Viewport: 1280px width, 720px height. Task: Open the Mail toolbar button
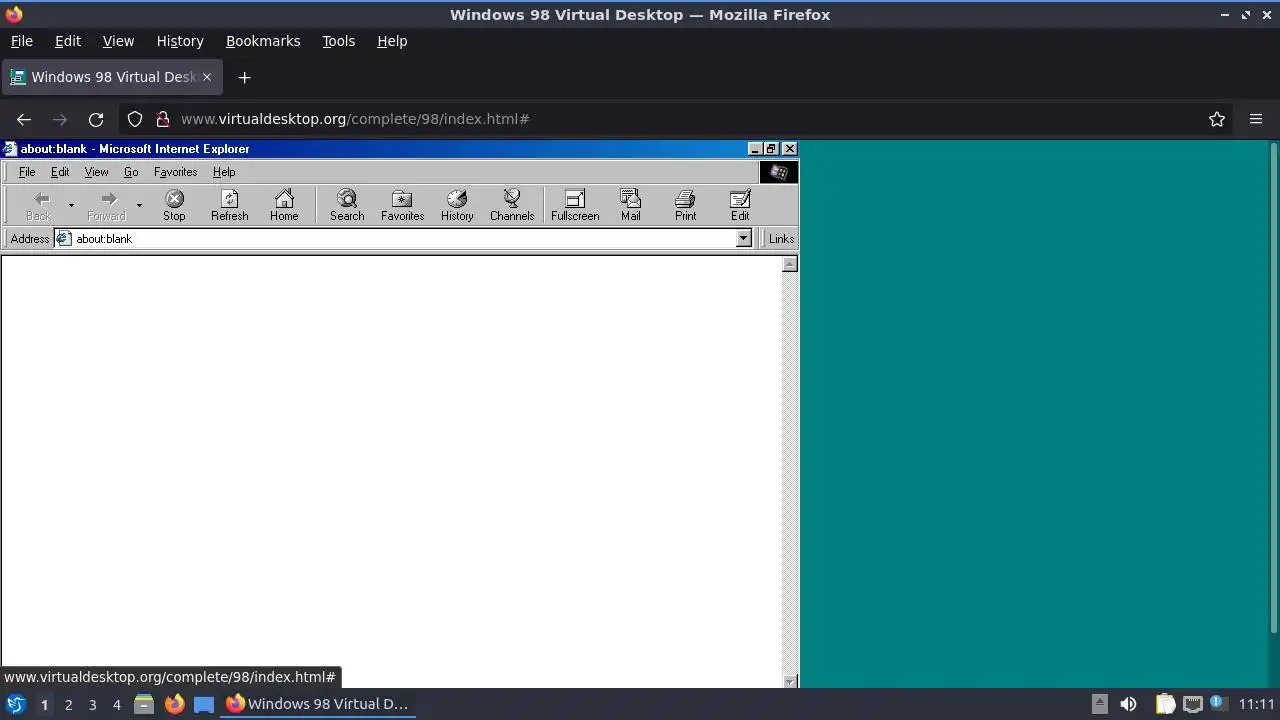click(x=630, y=205)
